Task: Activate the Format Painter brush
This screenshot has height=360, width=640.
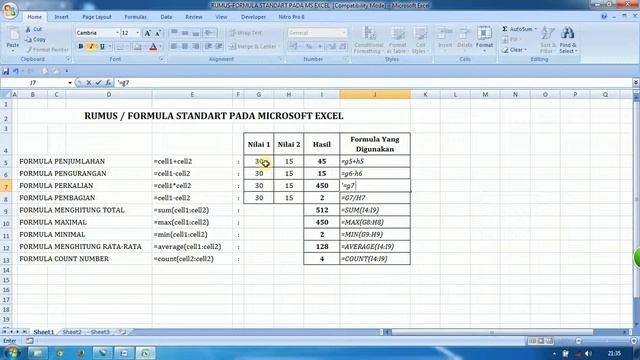Action: 29,50
